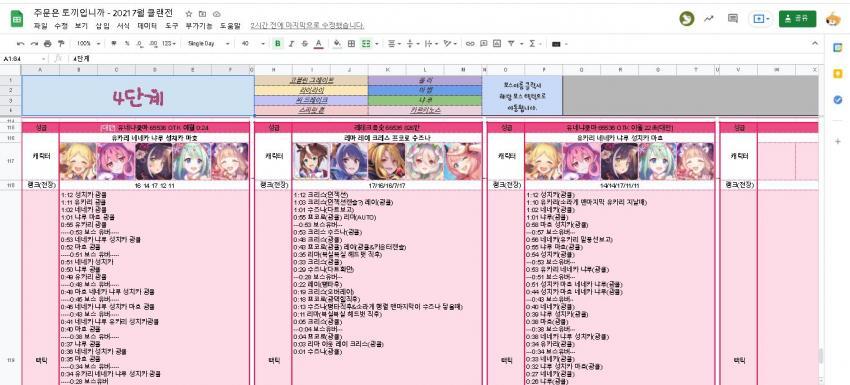Click the 고블린 그레이트 link cell
The height and width of the screenshot is (385, 850).
click(x=311, y=80)
